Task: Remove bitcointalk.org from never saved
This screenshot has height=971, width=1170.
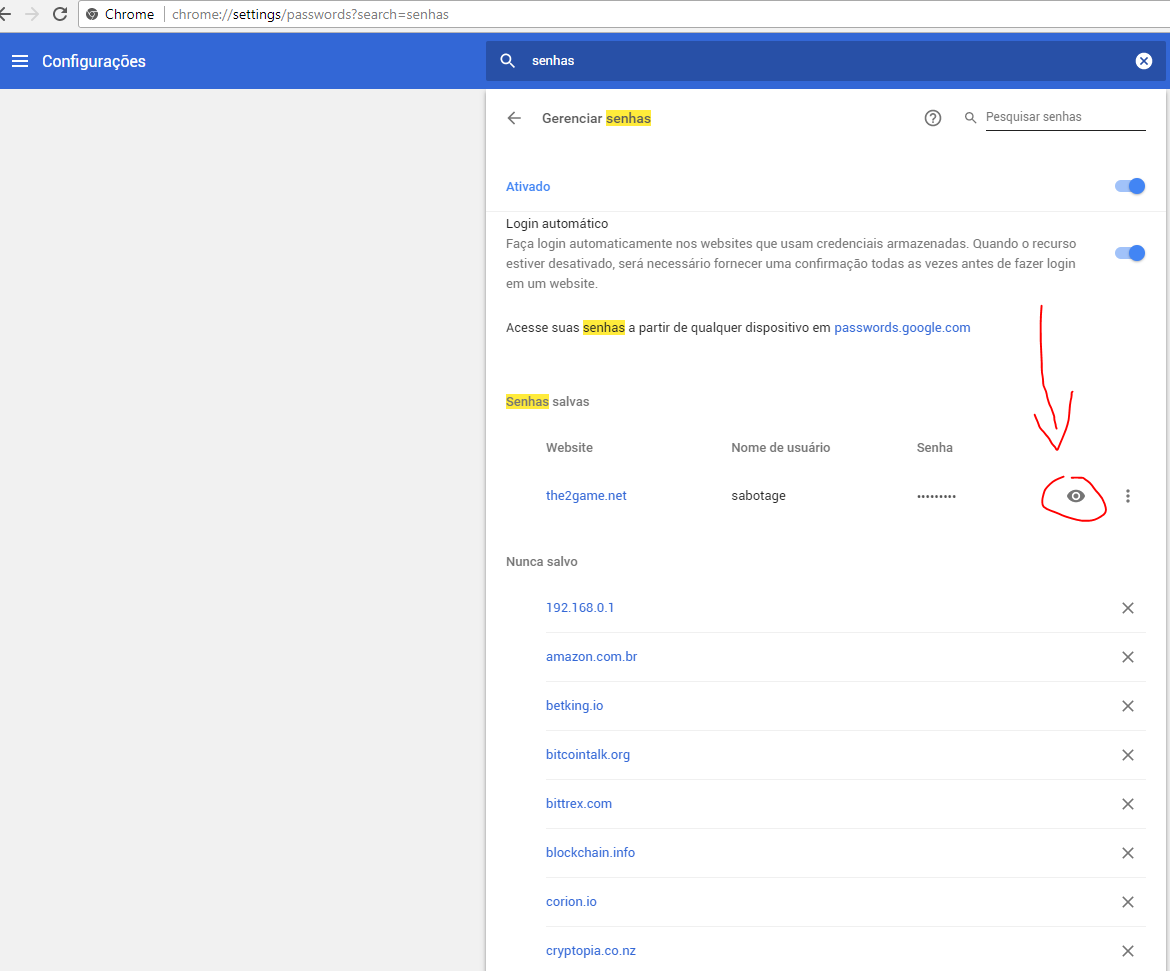Action: (1127, 755)
